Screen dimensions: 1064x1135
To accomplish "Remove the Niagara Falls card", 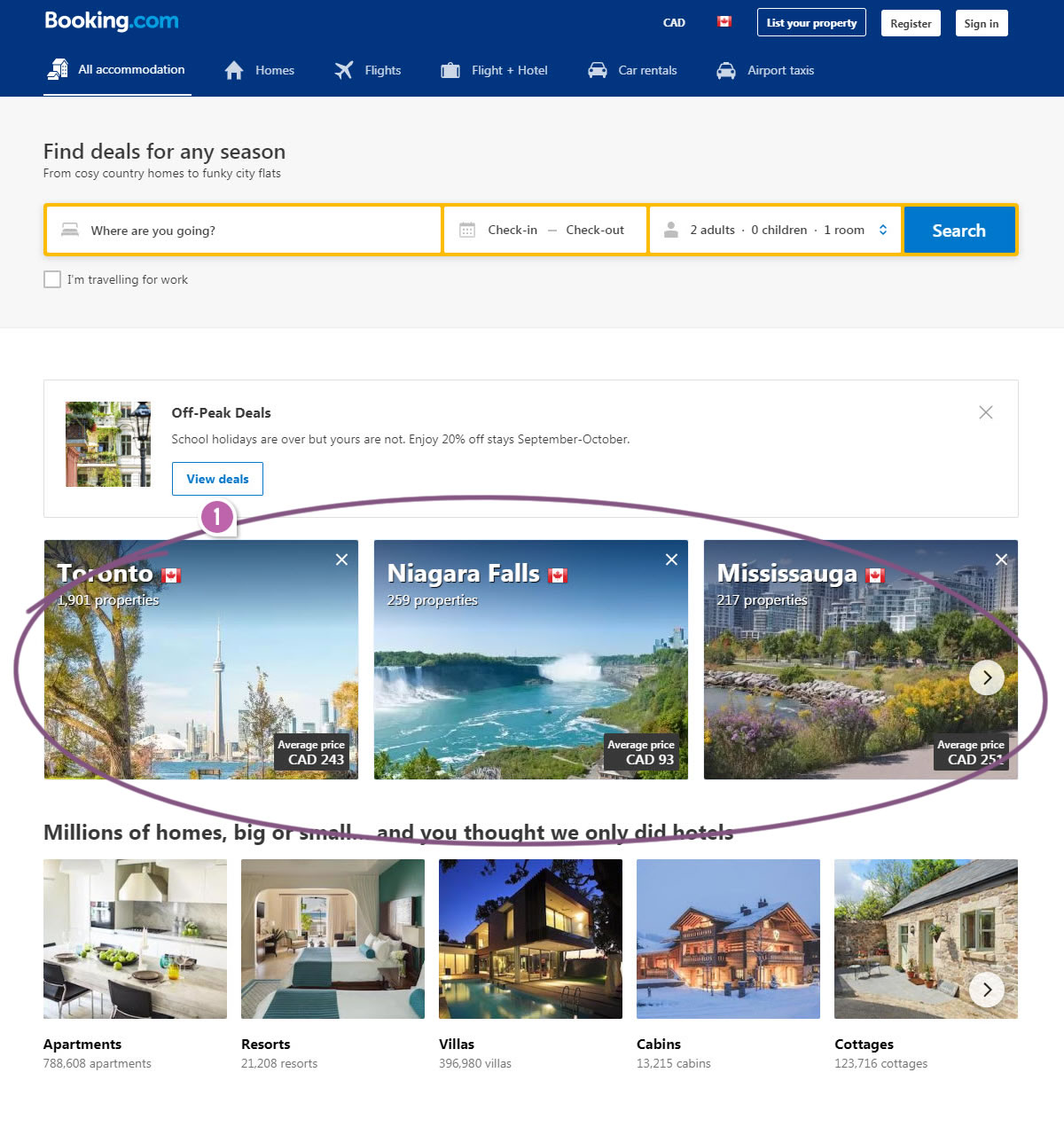I will [671, 560].
